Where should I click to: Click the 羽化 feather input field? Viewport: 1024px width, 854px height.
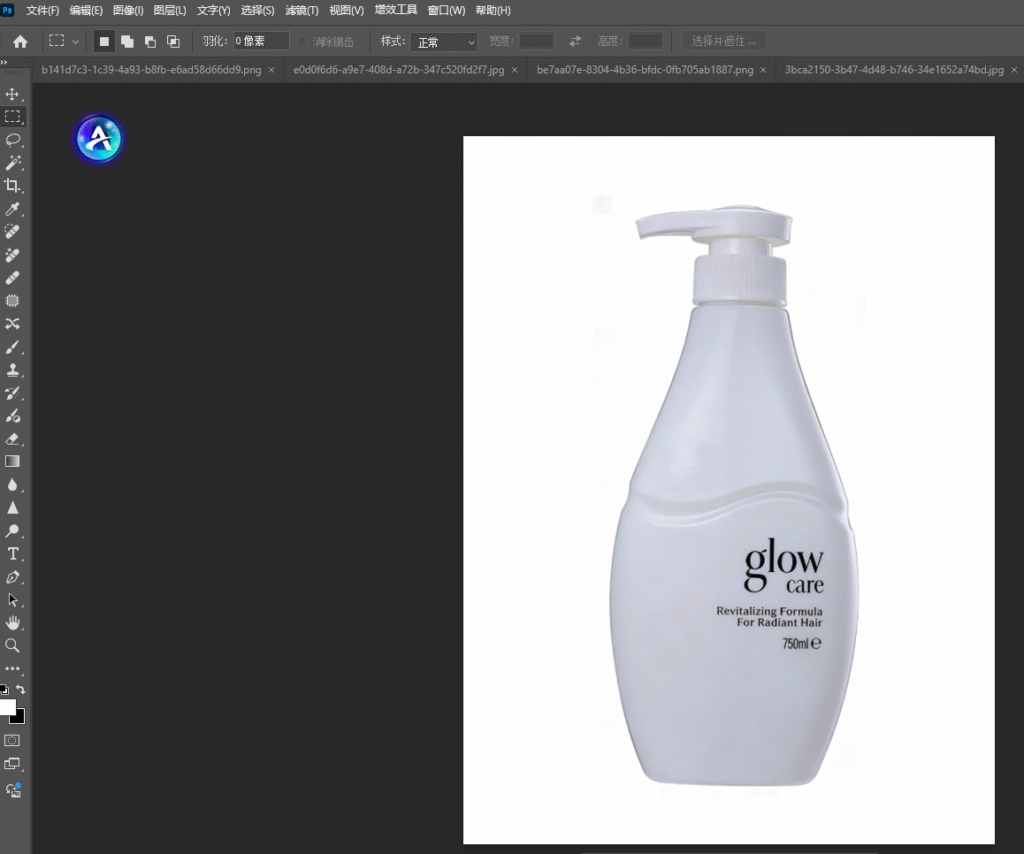[x=261, y=41]
